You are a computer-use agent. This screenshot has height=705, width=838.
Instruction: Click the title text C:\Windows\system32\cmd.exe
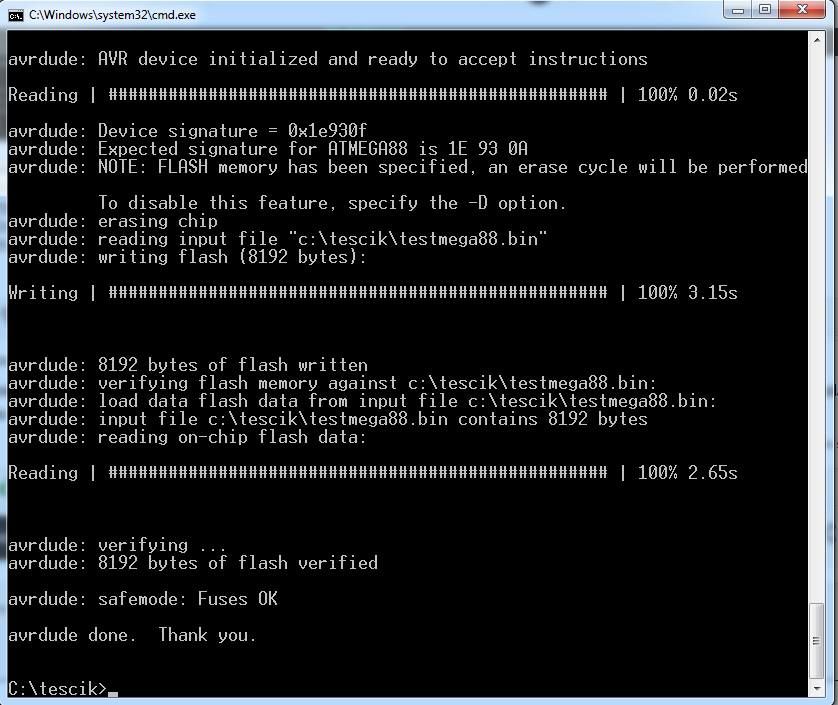click(112, 16)
